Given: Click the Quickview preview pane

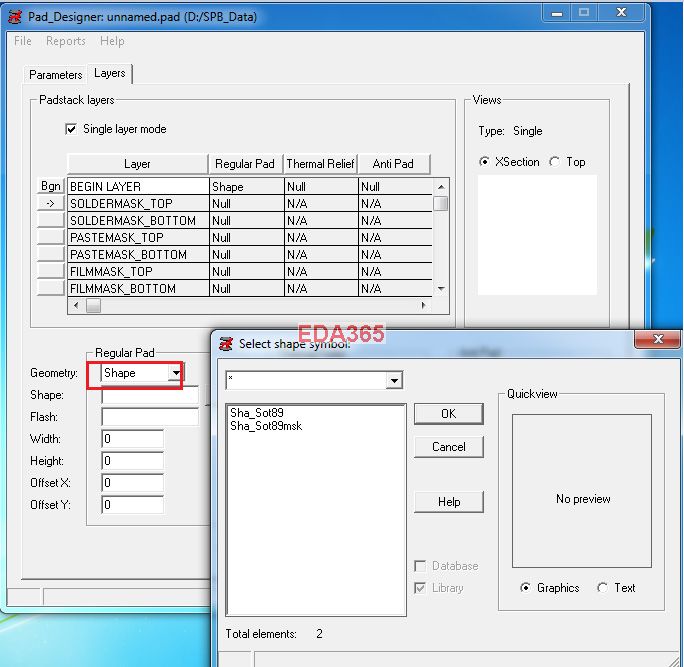Looking at the screenshot, I should (x=582, y=491).
